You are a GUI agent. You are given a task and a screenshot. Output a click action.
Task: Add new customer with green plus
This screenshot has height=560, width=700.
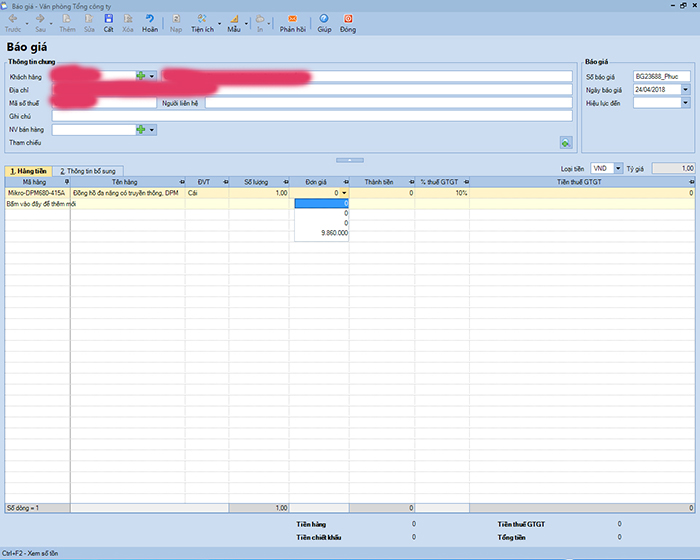click(141, 76)
